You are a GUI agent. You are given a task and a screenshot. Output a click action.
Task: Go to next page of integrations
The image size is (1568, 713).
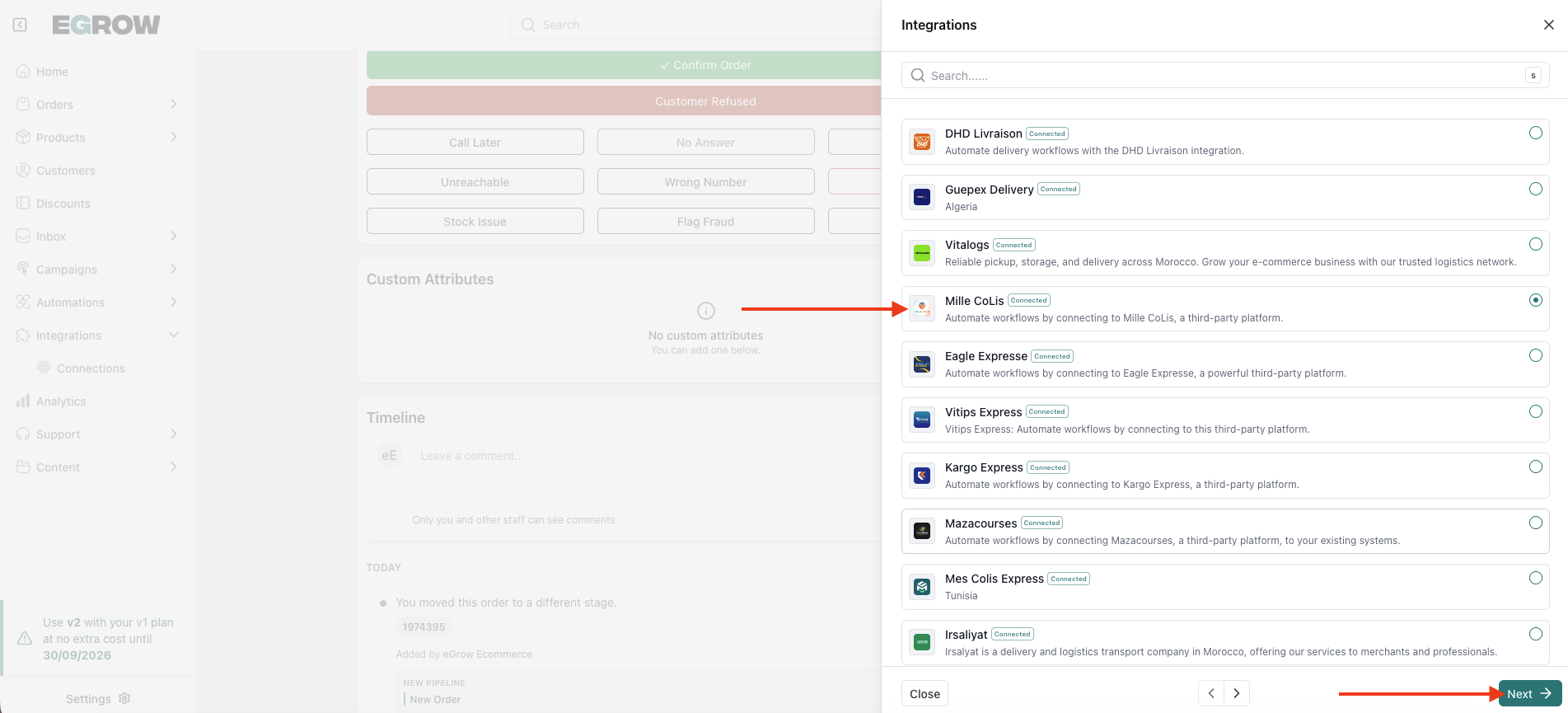click(x=1236, y=693)
